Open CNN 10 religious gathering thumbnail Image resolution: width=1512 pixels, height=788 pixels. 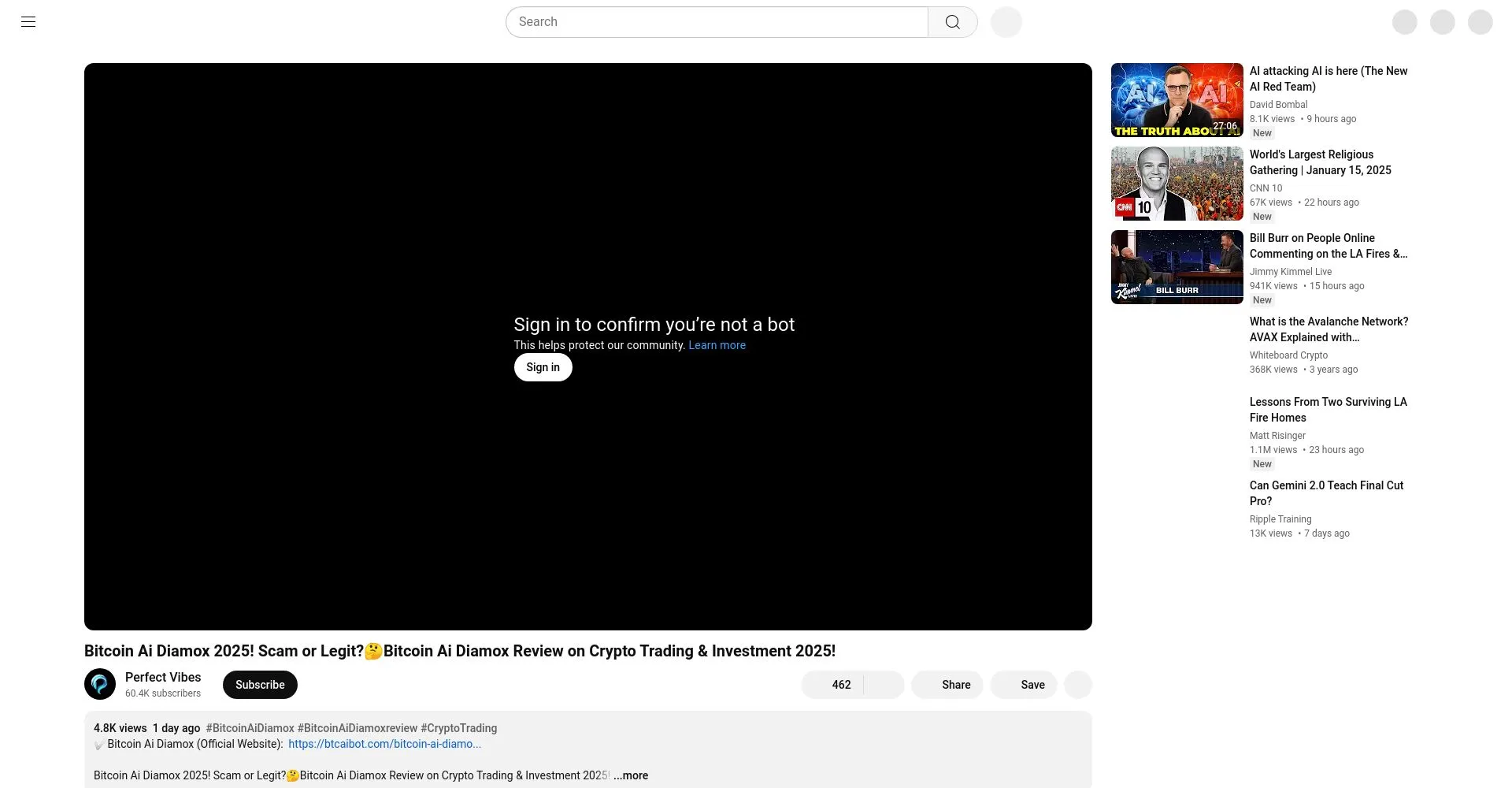tap(1177, 184)
